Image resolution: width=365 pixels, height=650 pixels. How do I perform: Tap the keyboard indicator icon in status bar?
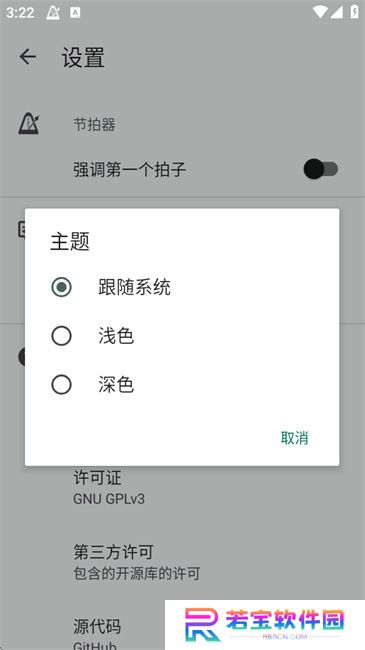75,13
